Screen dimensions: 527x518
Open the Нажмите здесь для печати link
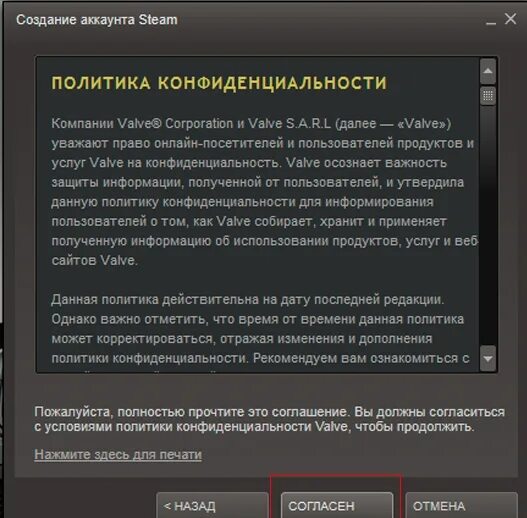pos(118,454)
